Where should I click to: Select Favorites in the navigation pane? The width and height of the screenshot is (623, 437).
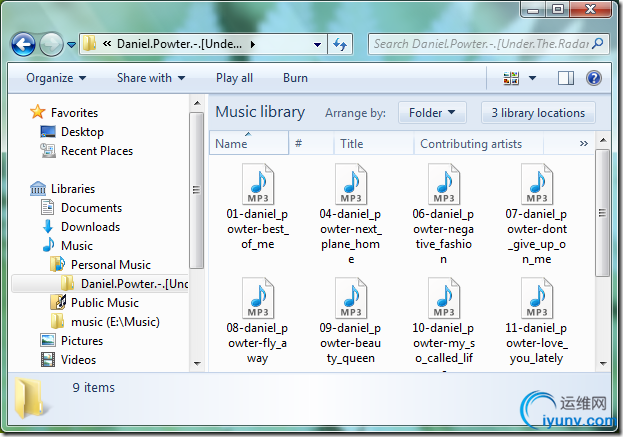(74, 113)
